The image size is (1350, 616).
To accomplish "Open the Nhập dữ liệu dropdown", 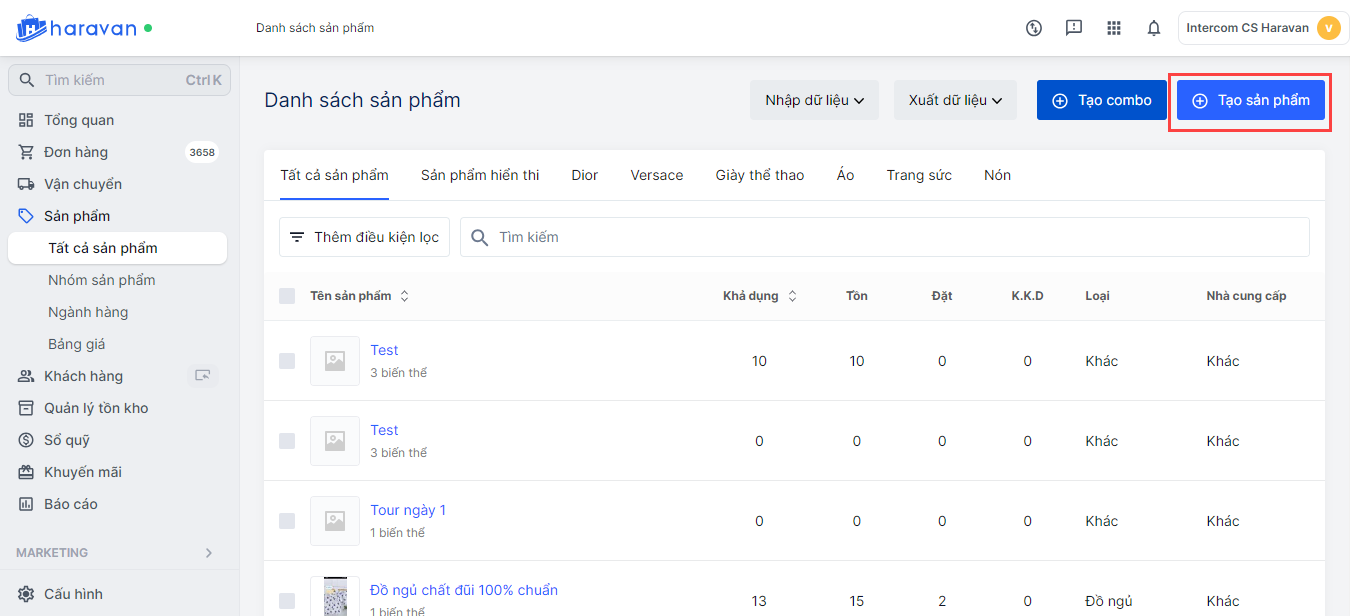I will (814, 100).
